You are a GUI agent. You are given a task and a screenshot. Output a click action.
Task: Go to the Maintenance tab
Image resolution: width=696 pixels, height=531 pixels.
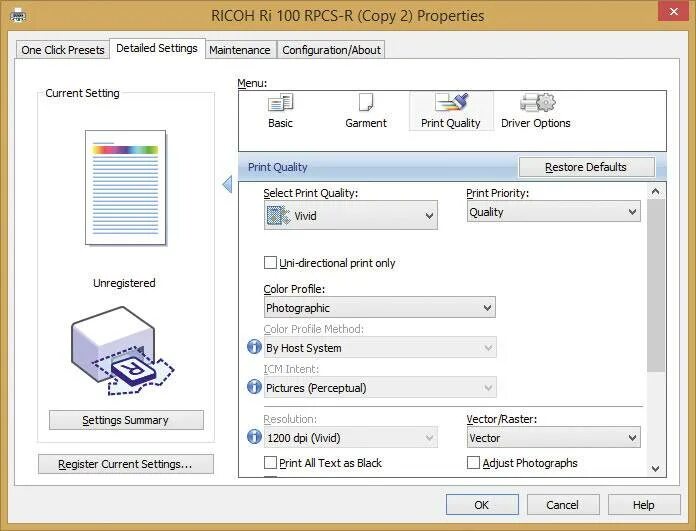(x=240, y=50)
